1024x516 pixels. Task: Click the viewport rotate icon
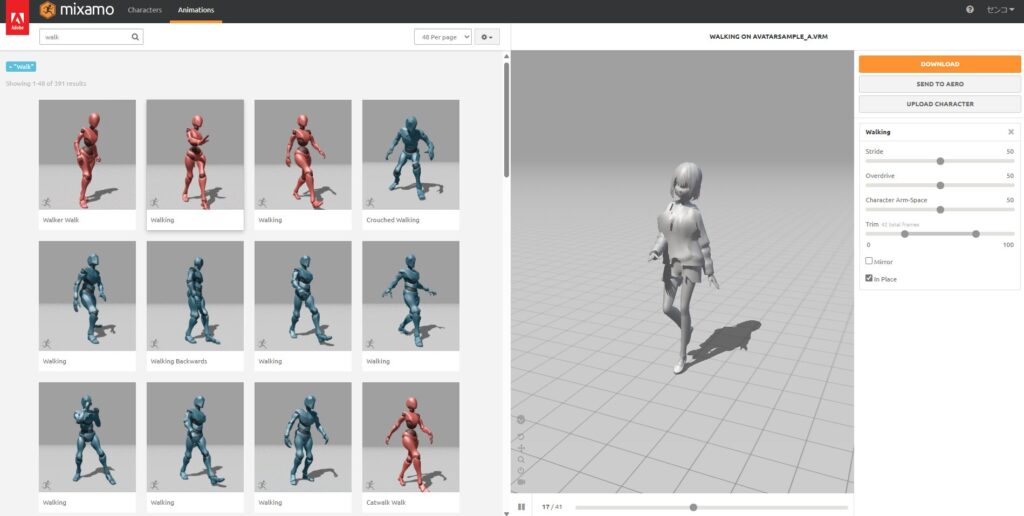(x=521, y=436)
